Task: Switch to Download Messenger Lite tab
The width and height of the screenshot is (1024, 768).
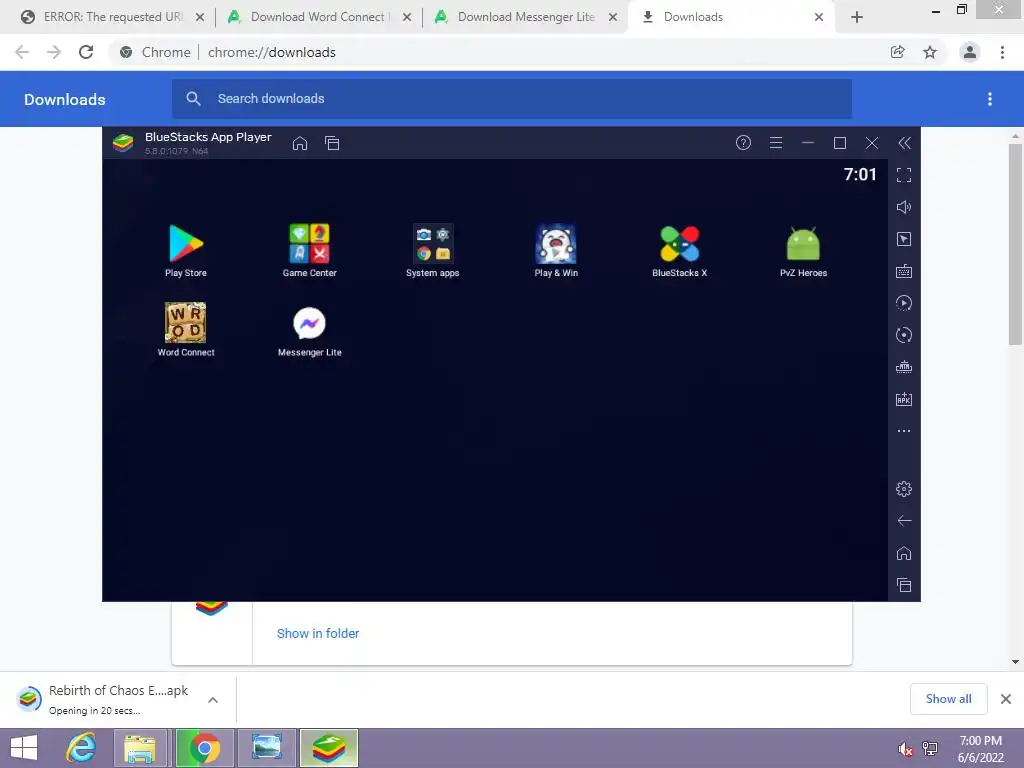Action: tap(525, 17)
